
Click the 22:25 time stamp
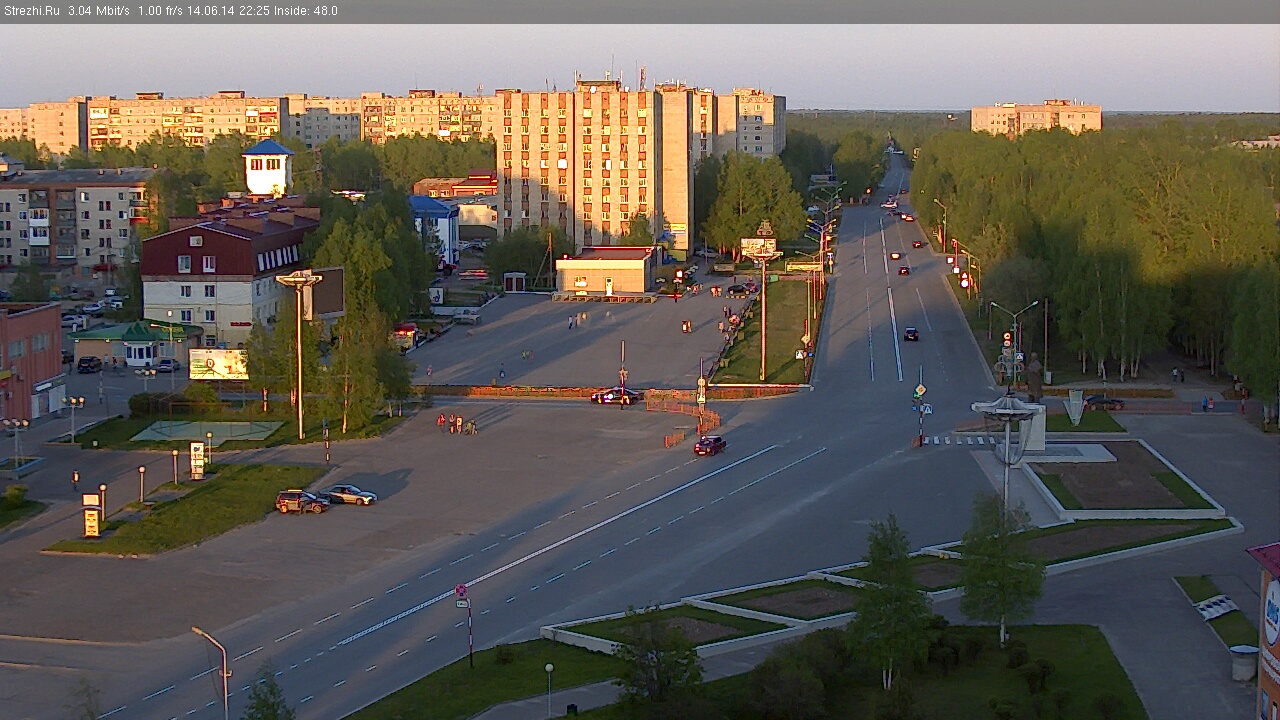click(x=256, y=11)
